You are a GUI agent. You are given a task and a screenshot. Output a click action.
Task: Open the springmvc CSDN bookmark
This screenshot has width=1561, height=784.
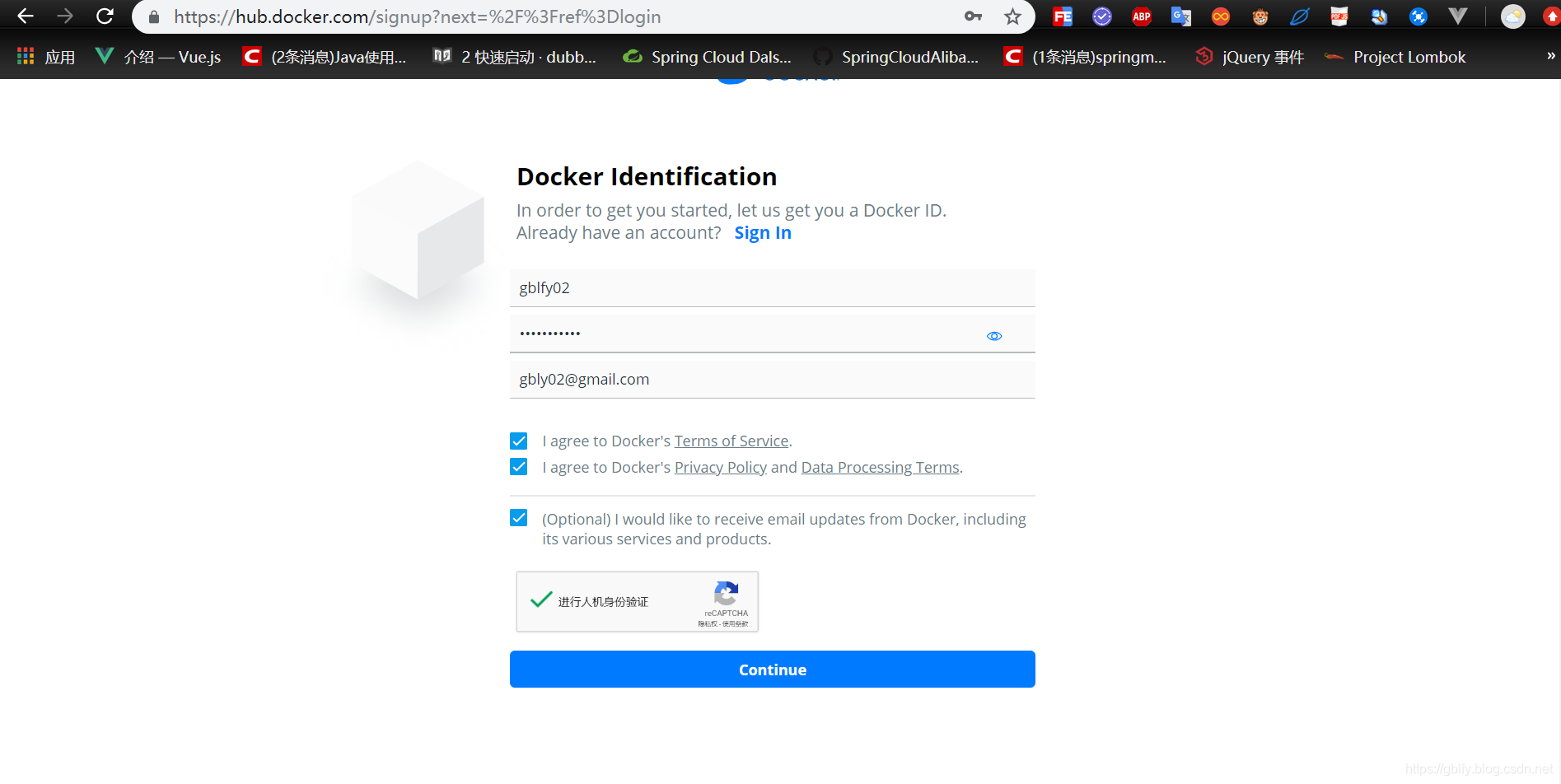click(x=1085, y=57)
